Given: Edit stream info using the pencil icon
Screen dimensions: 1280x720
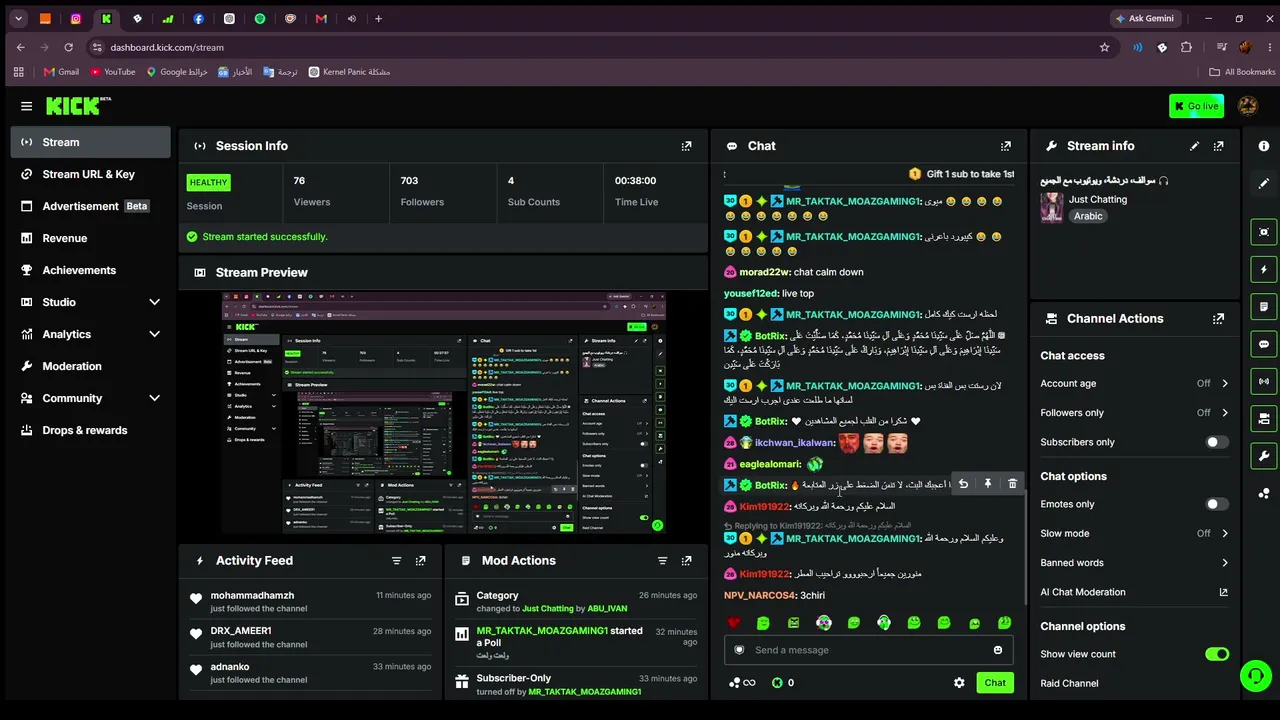Looking at the screenshot, I should pyautogui.click(x=1194, y=146).
